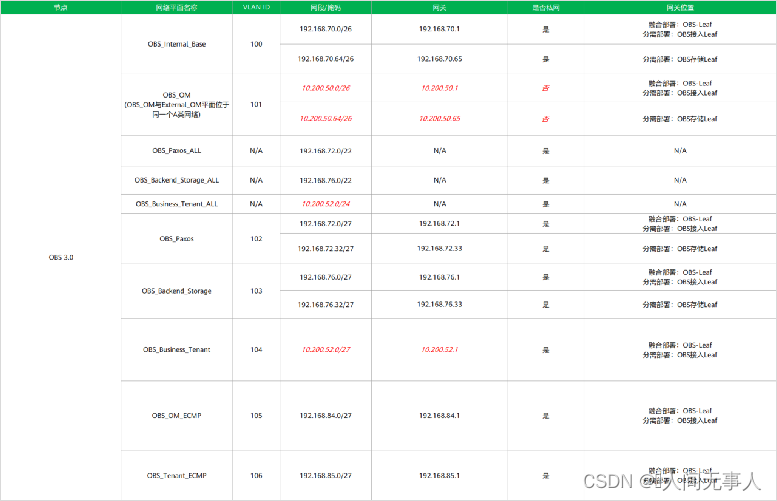
Task: Select VLAN N/A cell in OBS_Backend_Storage_ALL row
Action: tap(256, 180)
